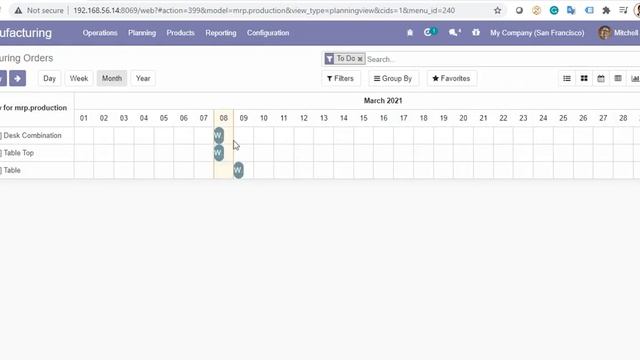Click the browser address bar URL
Image resolution: width=640 pixels, height=360 pixels.
pos(264,11)
